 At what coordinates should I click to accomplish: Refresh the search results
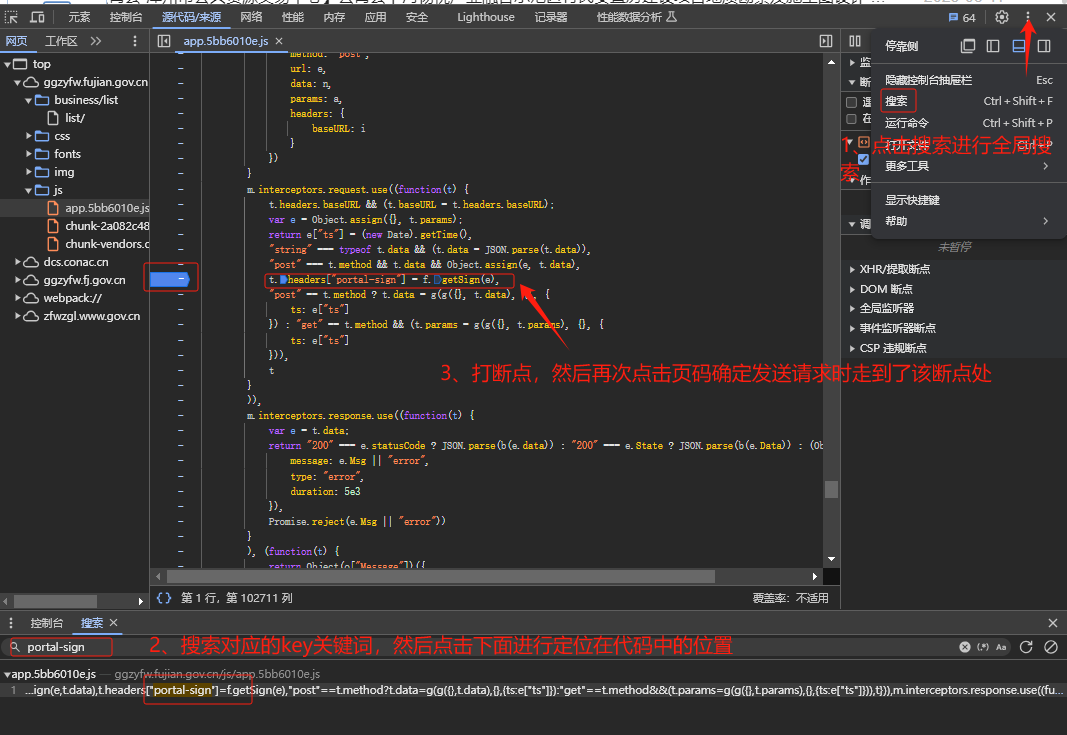coord(1026,647)
